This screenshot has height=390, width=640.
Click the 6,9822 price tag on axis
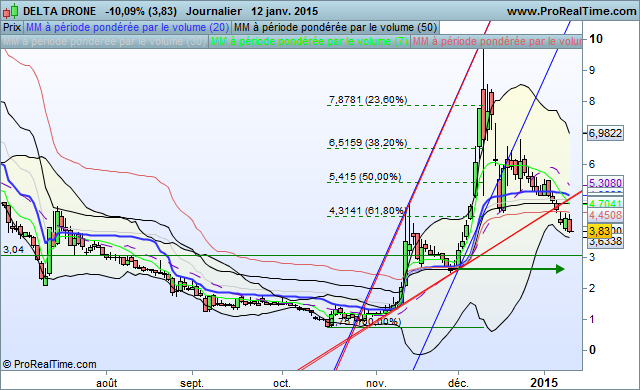pos(605,133)
